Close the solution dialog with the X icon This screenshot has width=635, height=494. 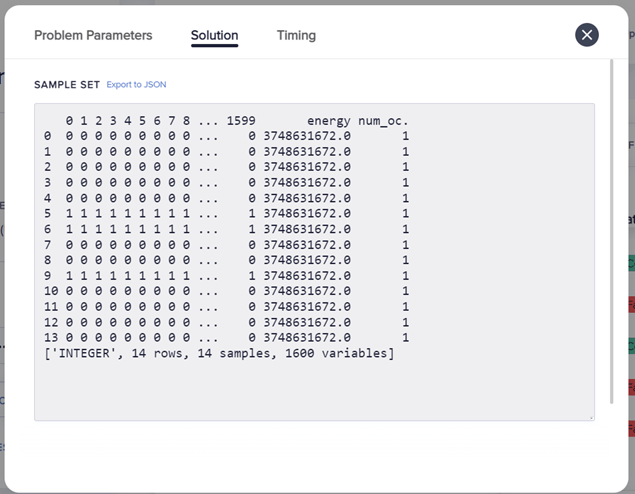pos(587,35)
